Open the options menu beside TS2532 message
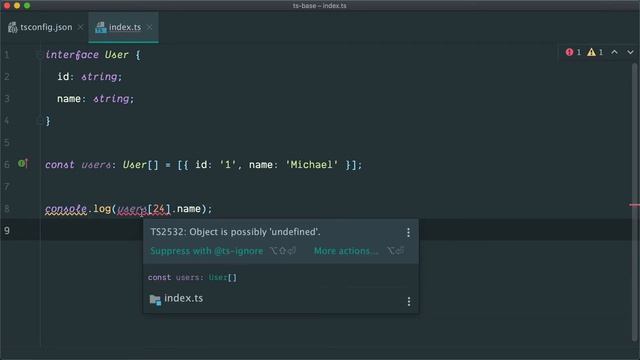This screenshot has width=640, height=360. tap(408, 233)
